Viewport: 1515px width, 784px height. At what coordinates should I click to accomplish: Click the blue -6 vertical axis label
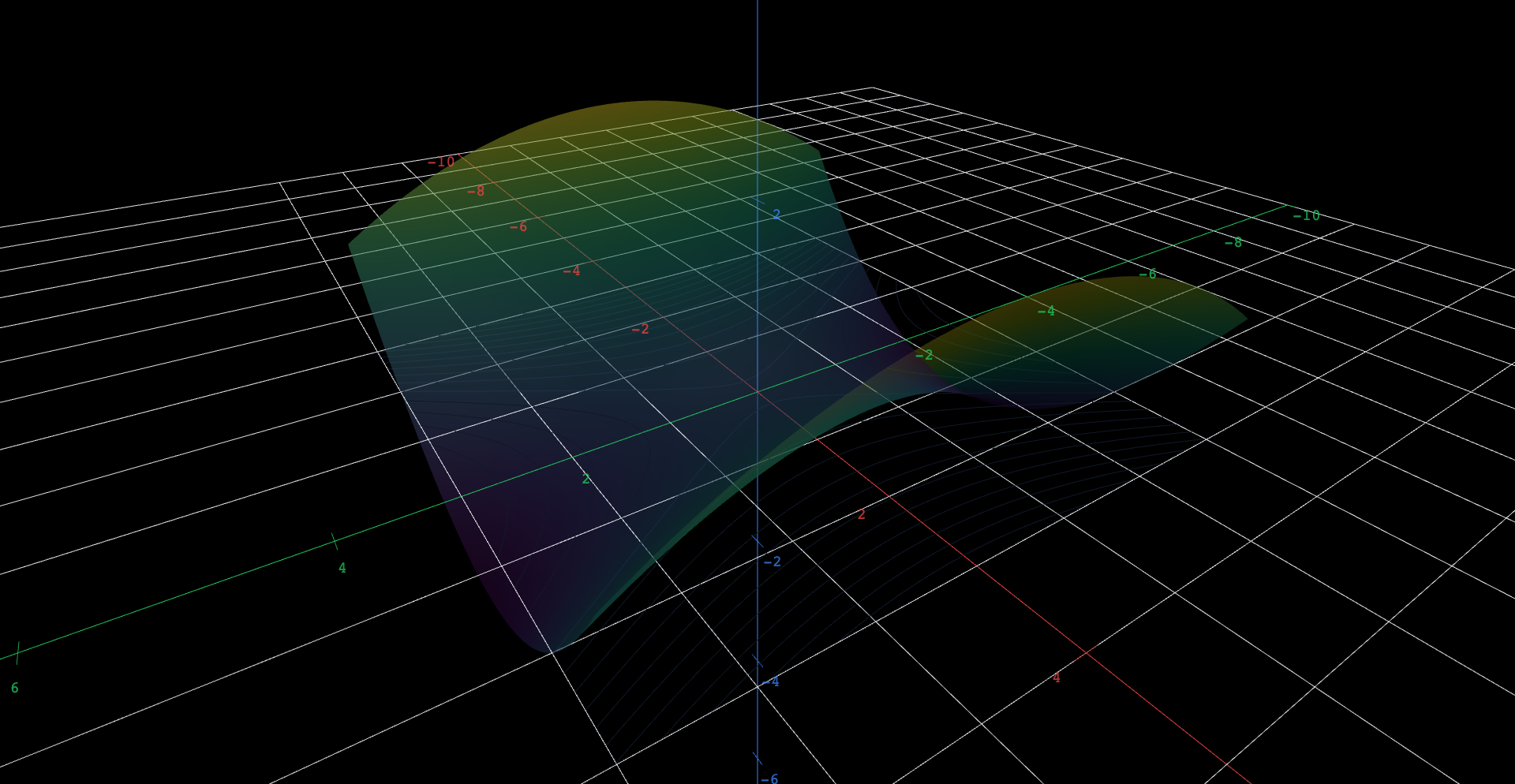[x=769, y=778]
